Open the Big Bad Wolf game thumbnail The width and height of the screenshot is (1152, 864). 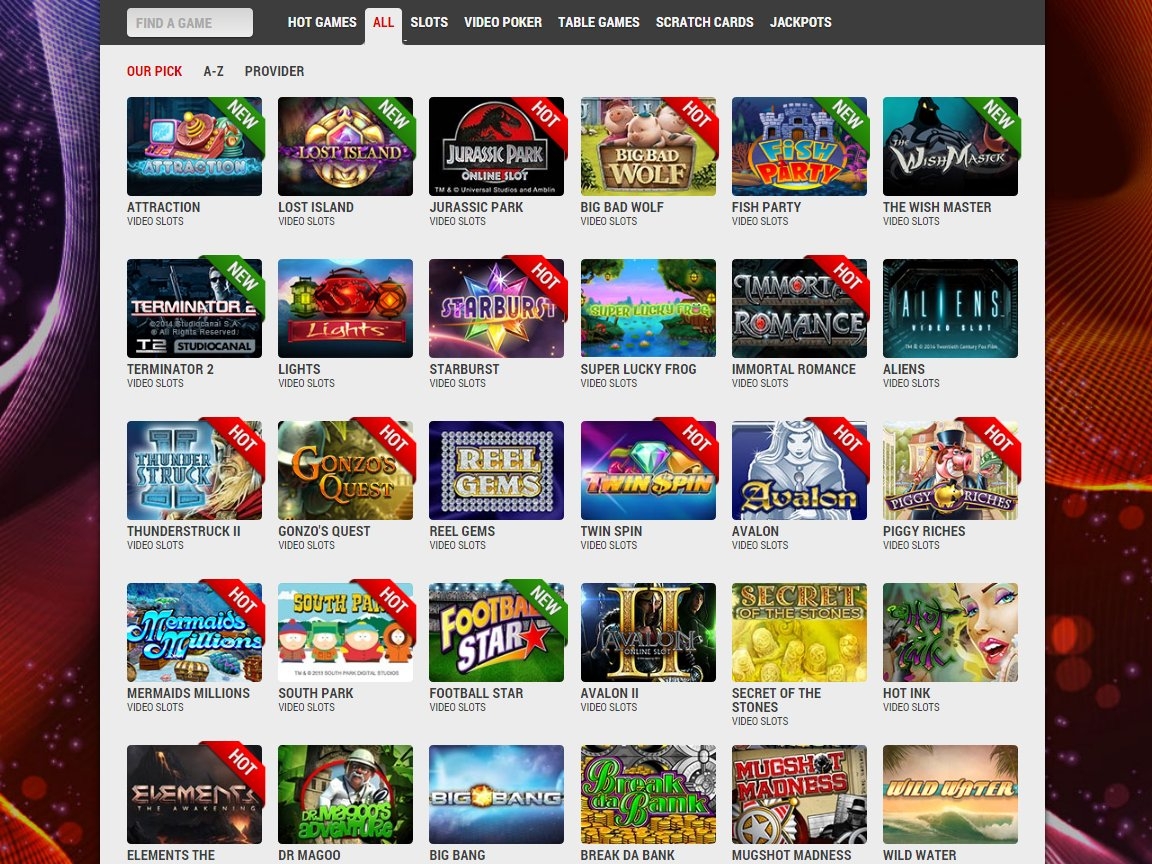coord(648,146)
